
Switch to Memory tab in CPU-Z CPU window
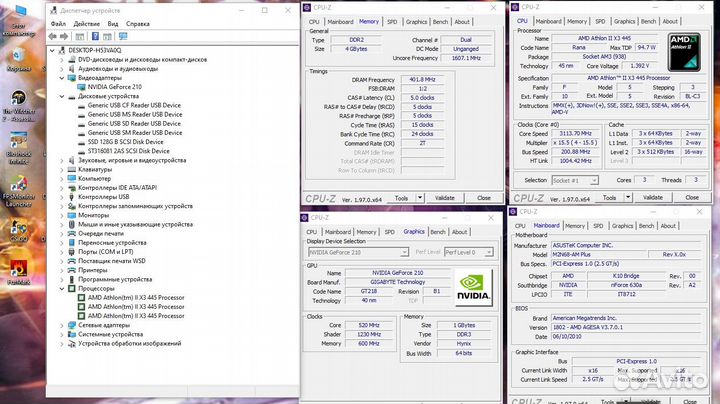(x=577, y=21)
